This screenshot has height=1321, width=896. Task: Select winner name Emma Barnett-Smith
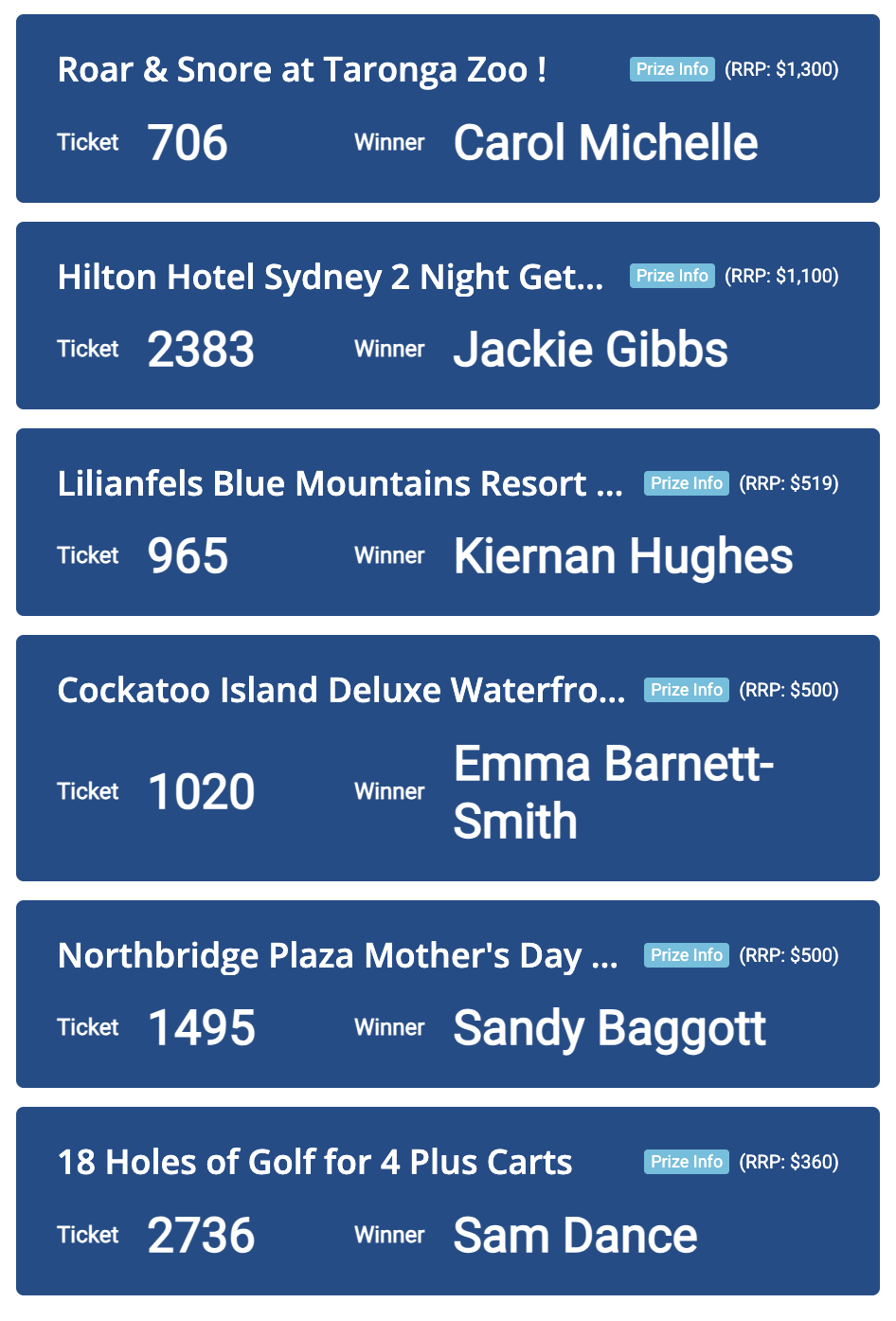(x=613, y=791)
